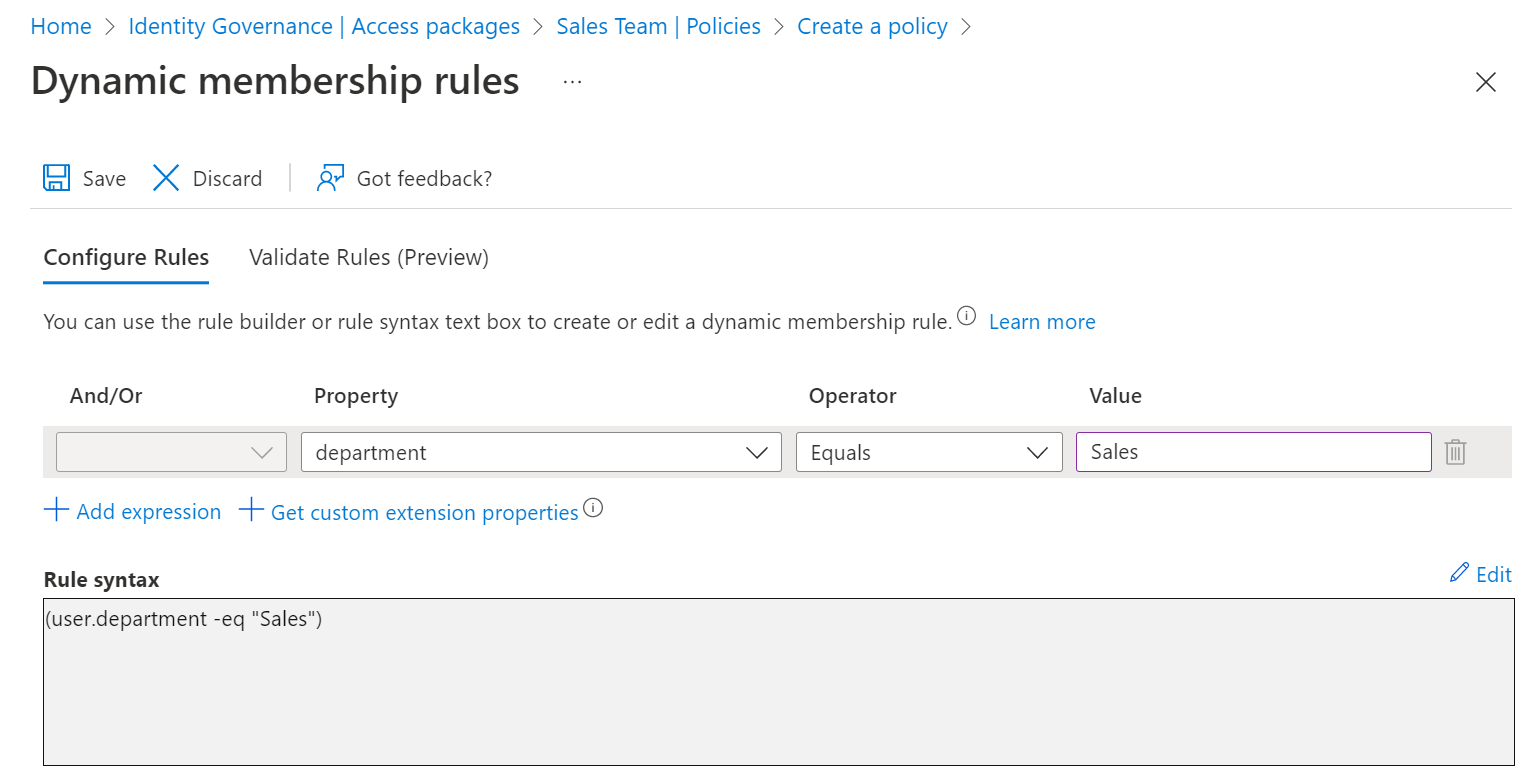Image resolution: width=1539 pixels, height=778 pixels.
Task: Select the Configure Rules tab
Action: [126, 257]
